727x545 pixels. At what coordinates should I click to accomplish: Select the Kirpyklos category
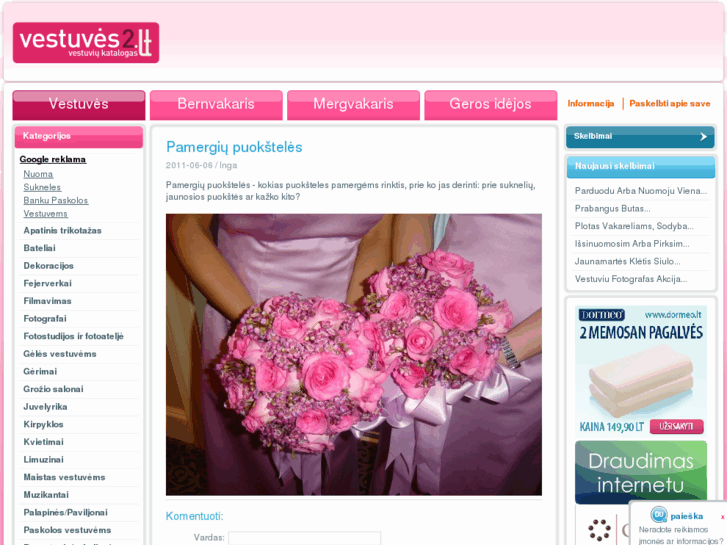[43, 424]
